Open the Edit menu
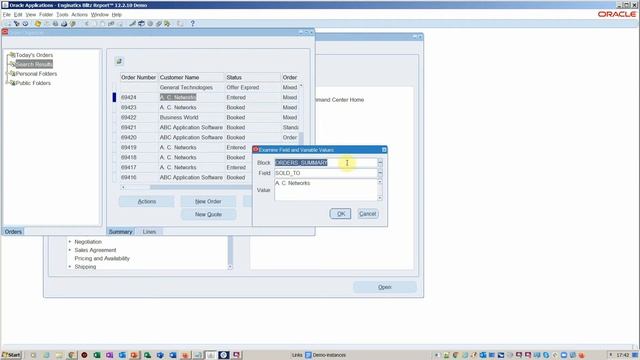640x360 pixels. pos(18,15)
